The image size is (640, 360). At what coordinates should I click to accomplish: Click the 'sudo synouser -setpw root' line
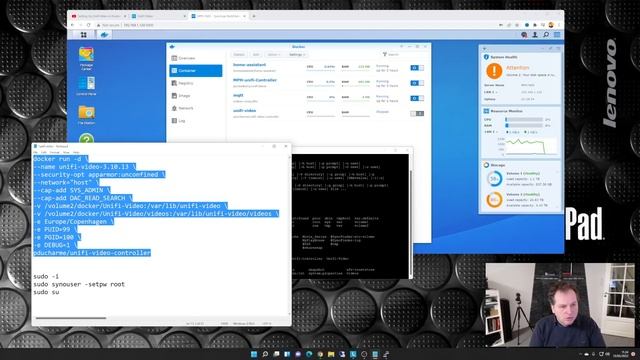79,284
